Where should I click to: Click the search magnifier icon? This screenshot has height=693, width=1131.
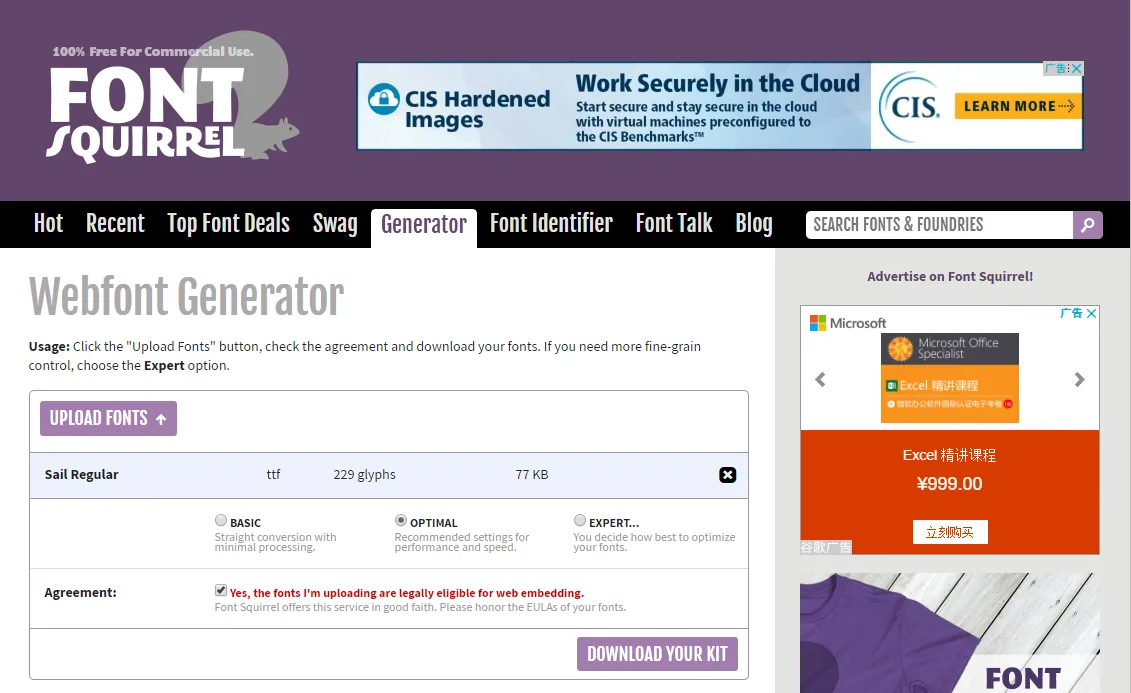1087,225
